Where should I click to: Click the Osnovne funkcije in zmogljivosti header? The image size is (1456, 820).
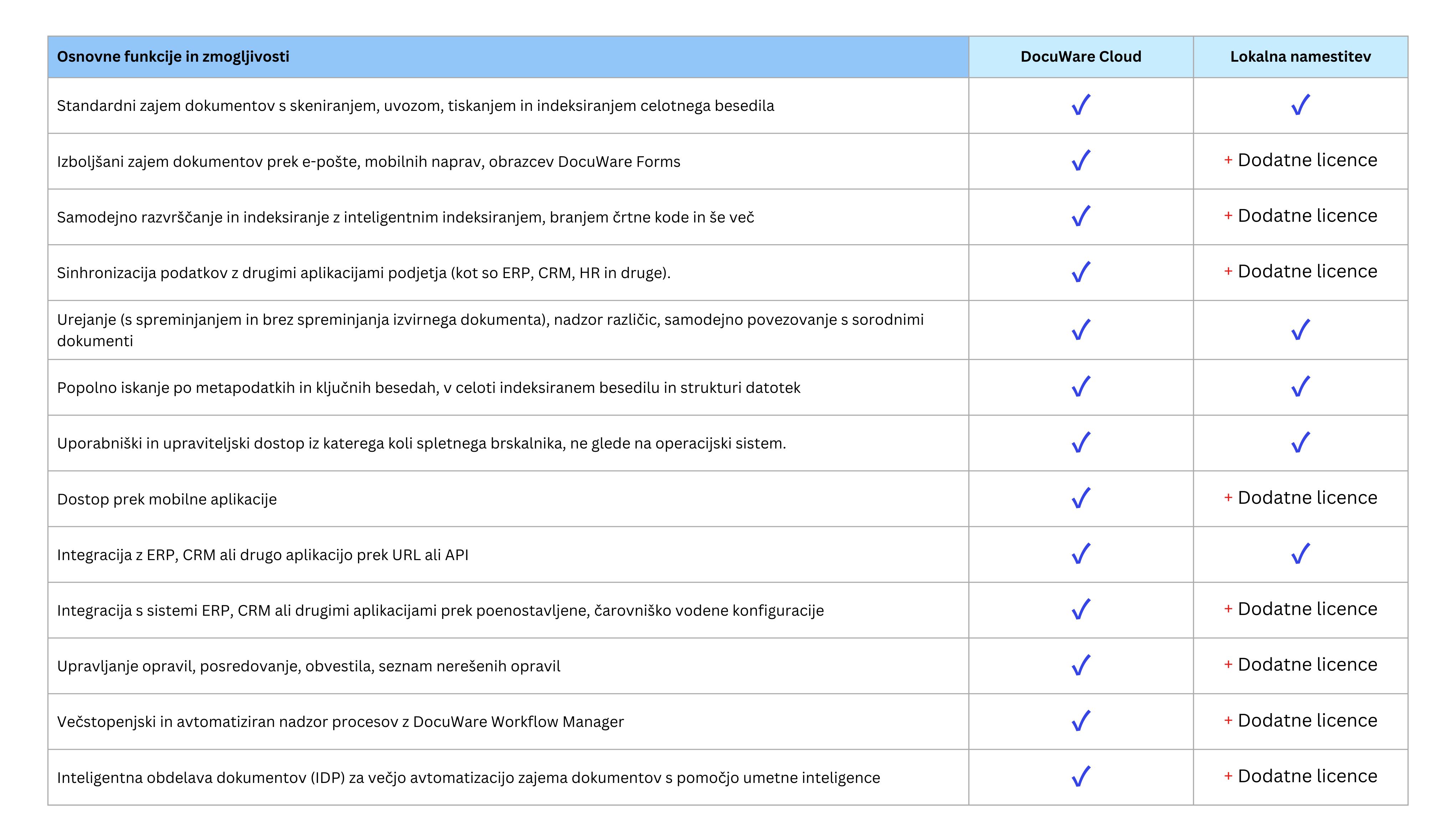coord(173,57)
